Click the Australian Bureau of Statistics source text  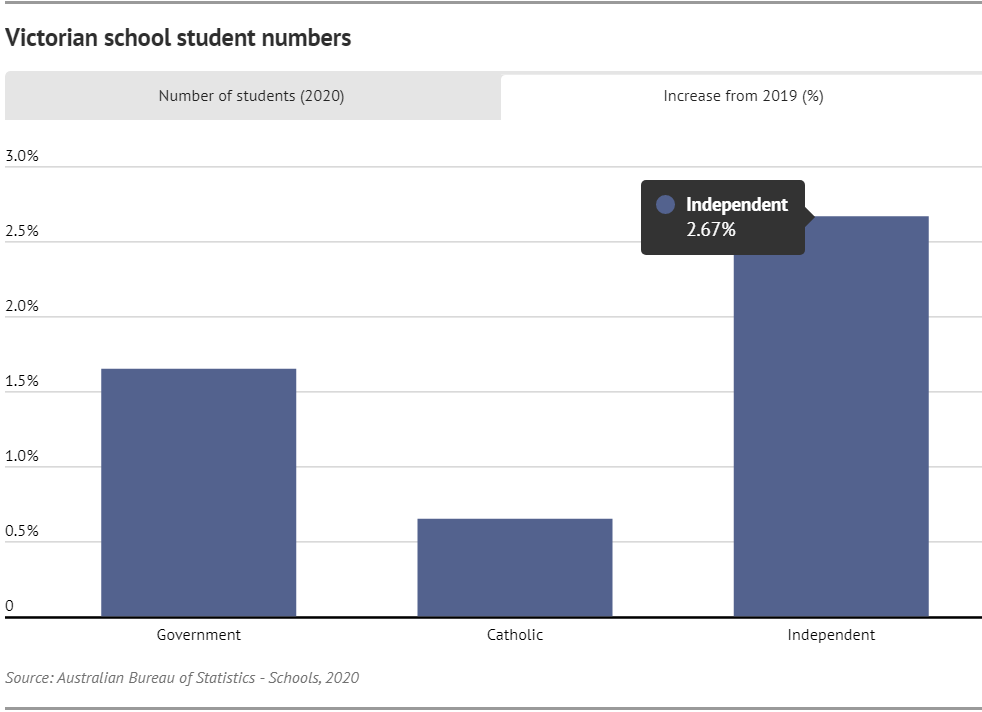[x=182, y=678]
